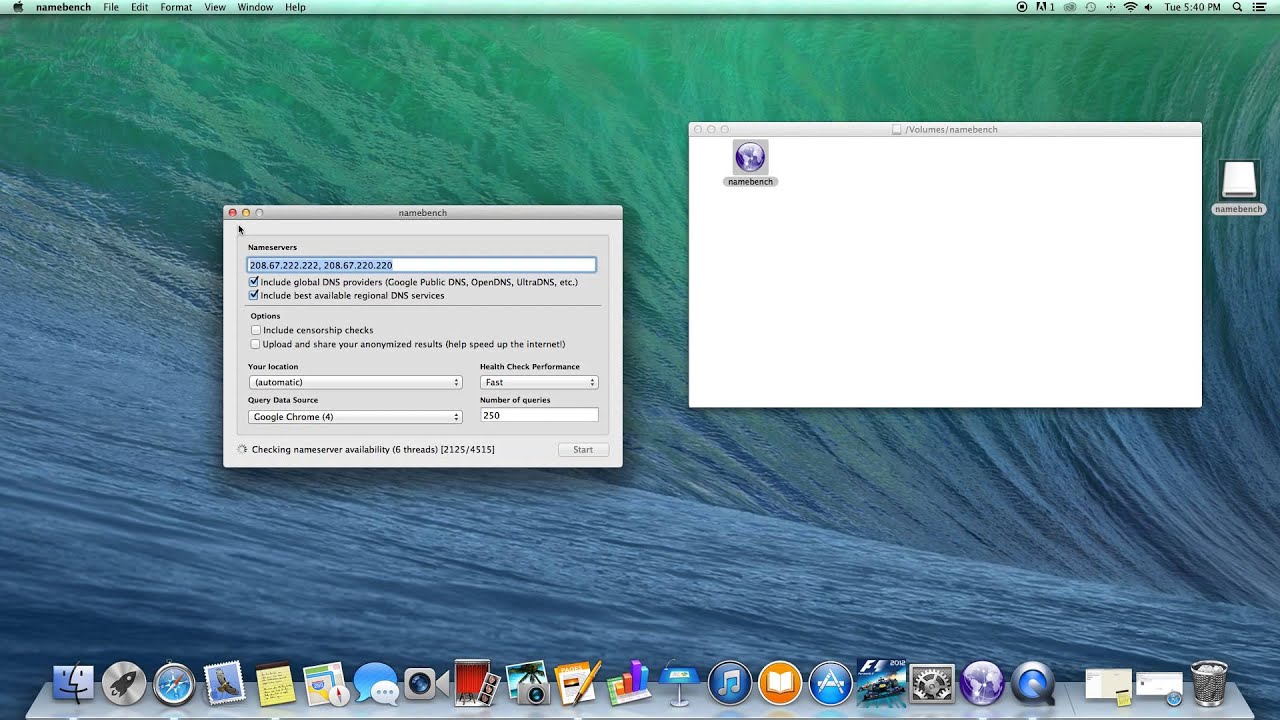Open Messages chat bubble in Dock
1280x720 pixels.
coord(376,684)
